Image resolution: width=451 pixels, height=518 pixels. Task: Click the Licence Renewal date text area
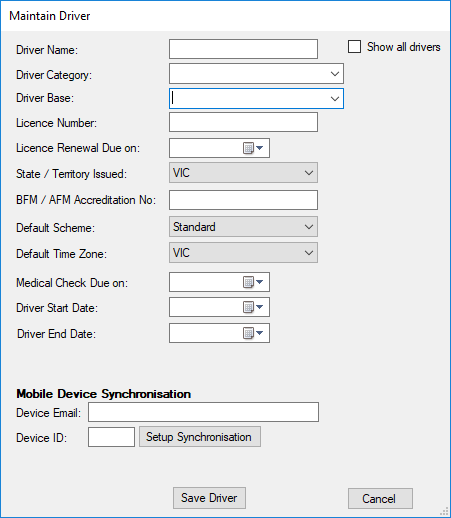[206, 148]
